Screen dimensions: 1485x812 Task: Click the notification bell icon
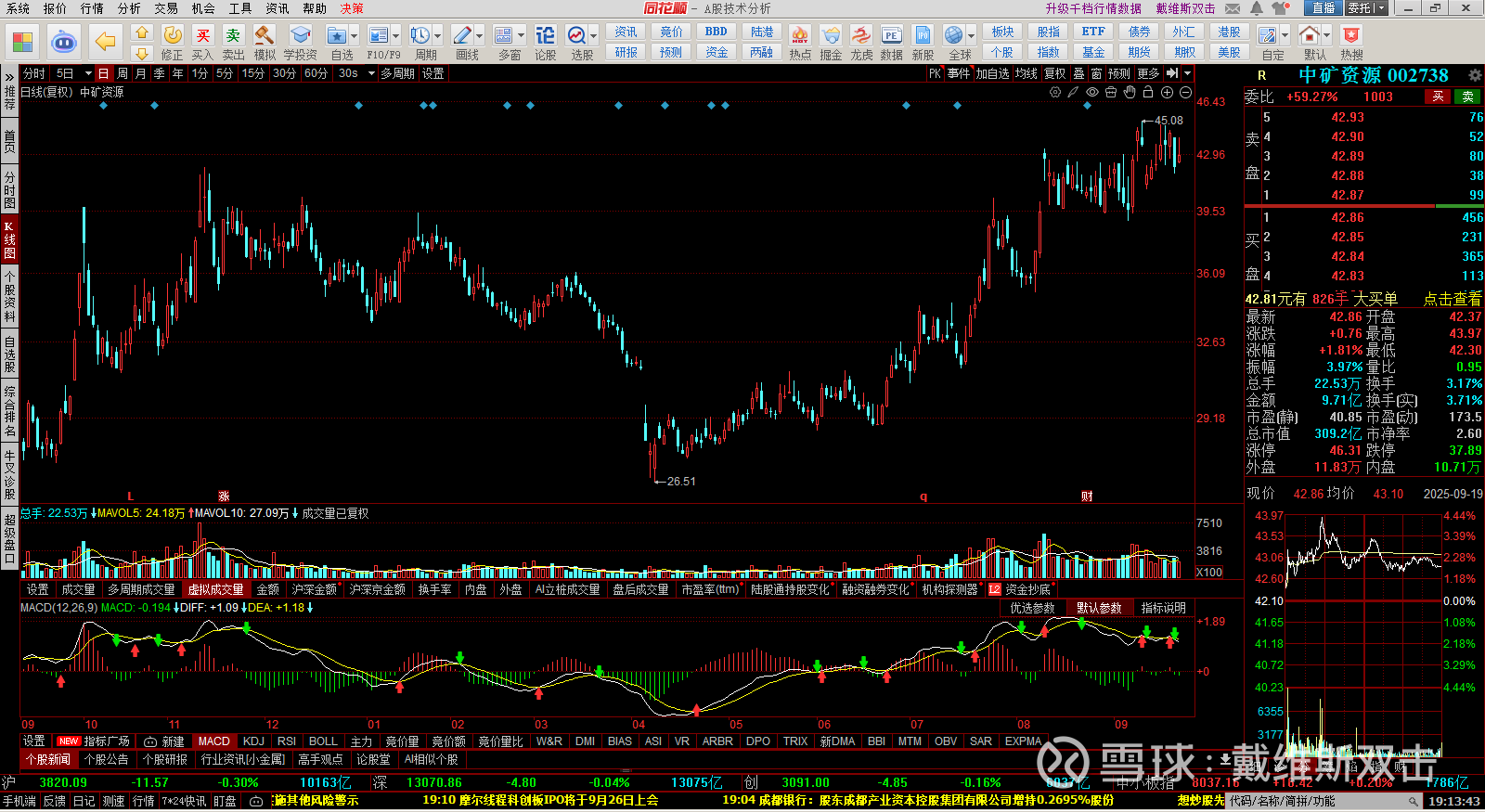point(1257,8)
